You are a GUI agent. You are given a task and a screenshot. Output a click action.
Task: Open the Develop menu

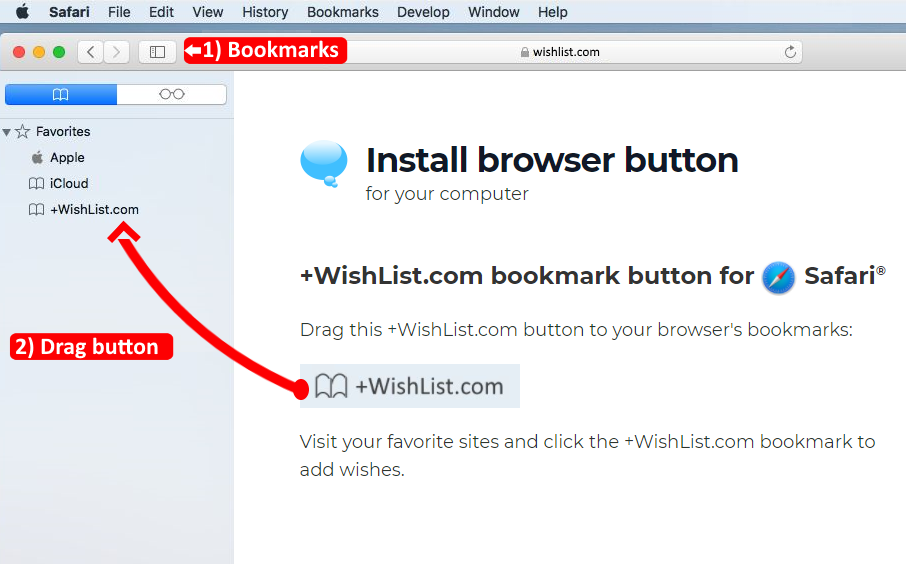(x=423, y=12)
